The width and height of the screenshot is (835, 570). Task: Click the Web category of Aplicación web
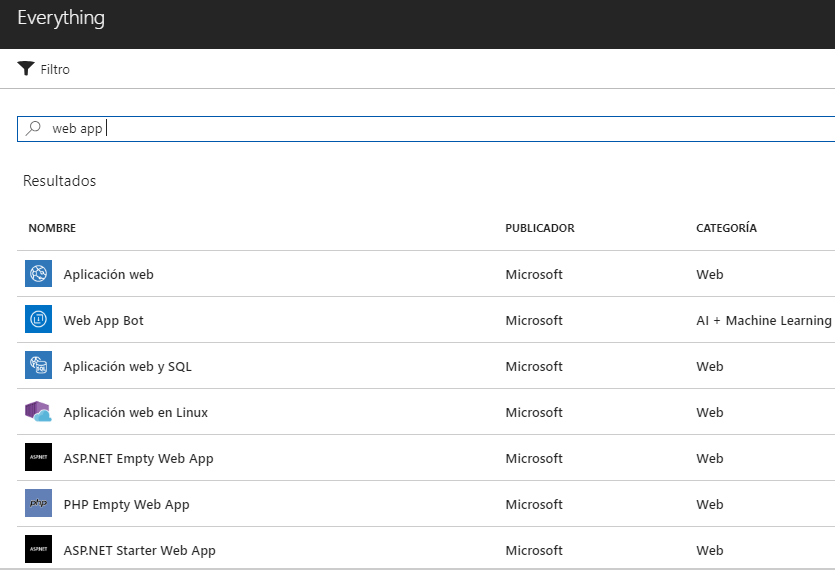(709, 274)
